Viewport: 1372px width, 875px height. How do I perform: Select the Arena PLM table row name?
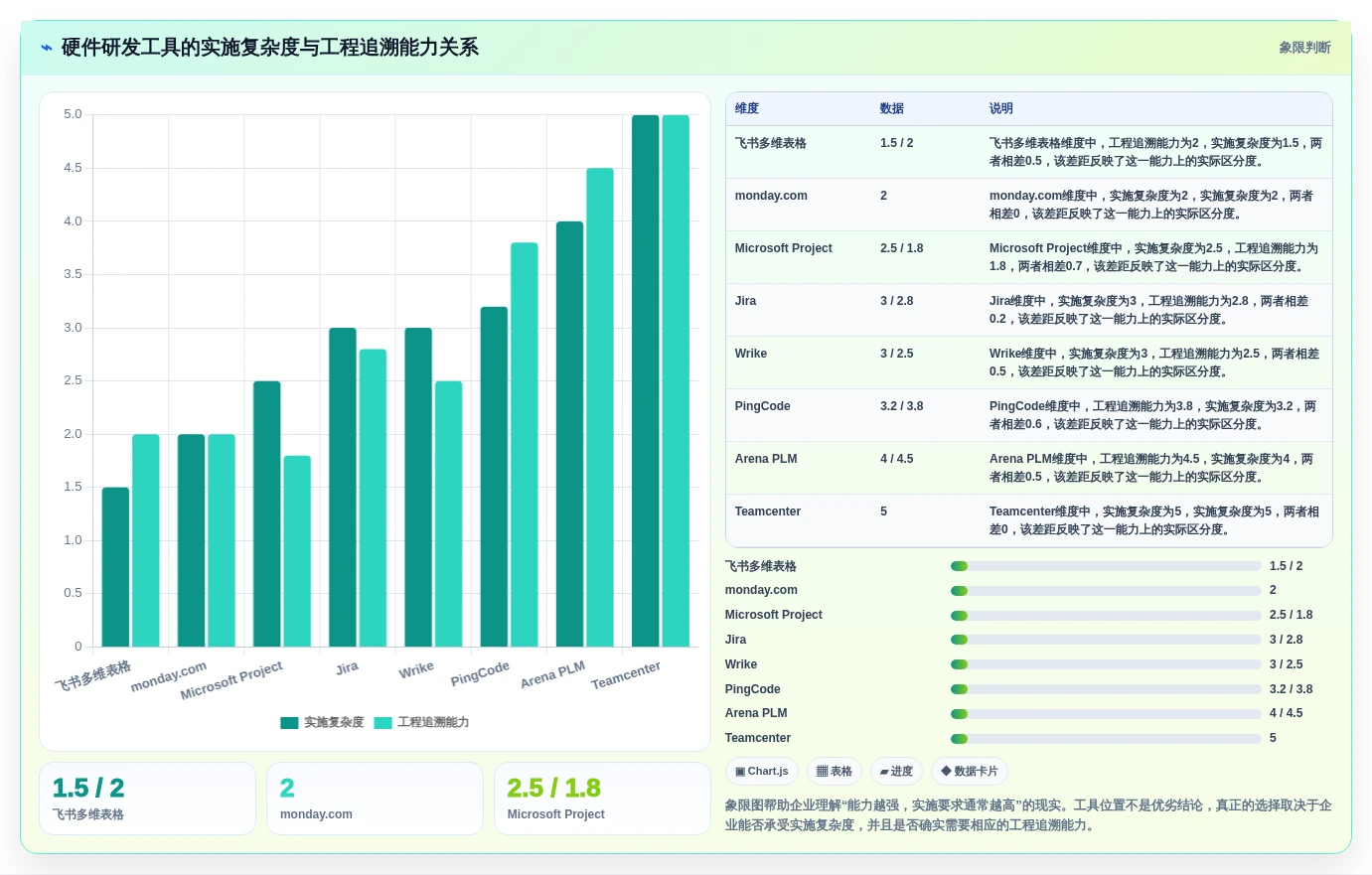click(x=766, y=459)
